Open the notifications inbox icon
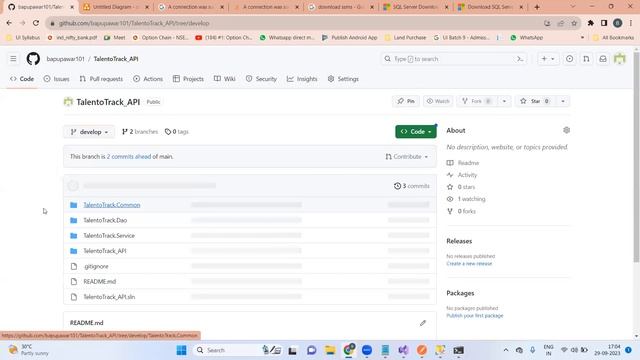Image resolution: width=640 pixels, height=360 pixels. 603,59
